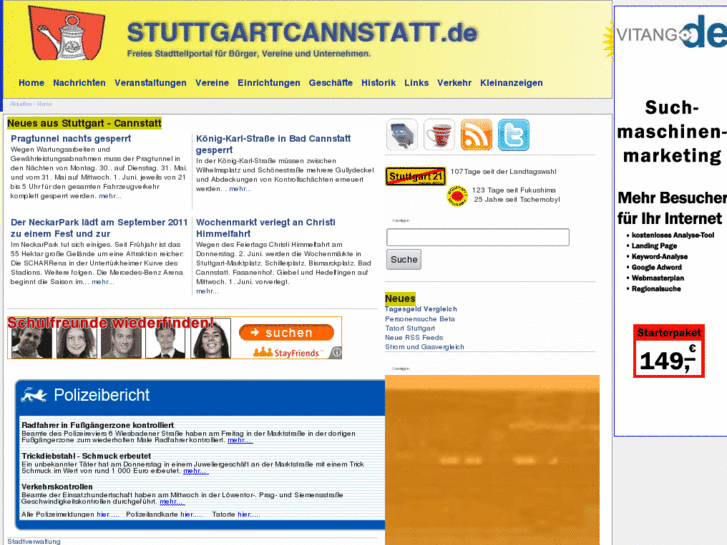The height and width of the screenshot is (545, 727).
Task: Click the Starterpaket 149 Euro price box
Action: pyautogui.click(x=669, y=351)
